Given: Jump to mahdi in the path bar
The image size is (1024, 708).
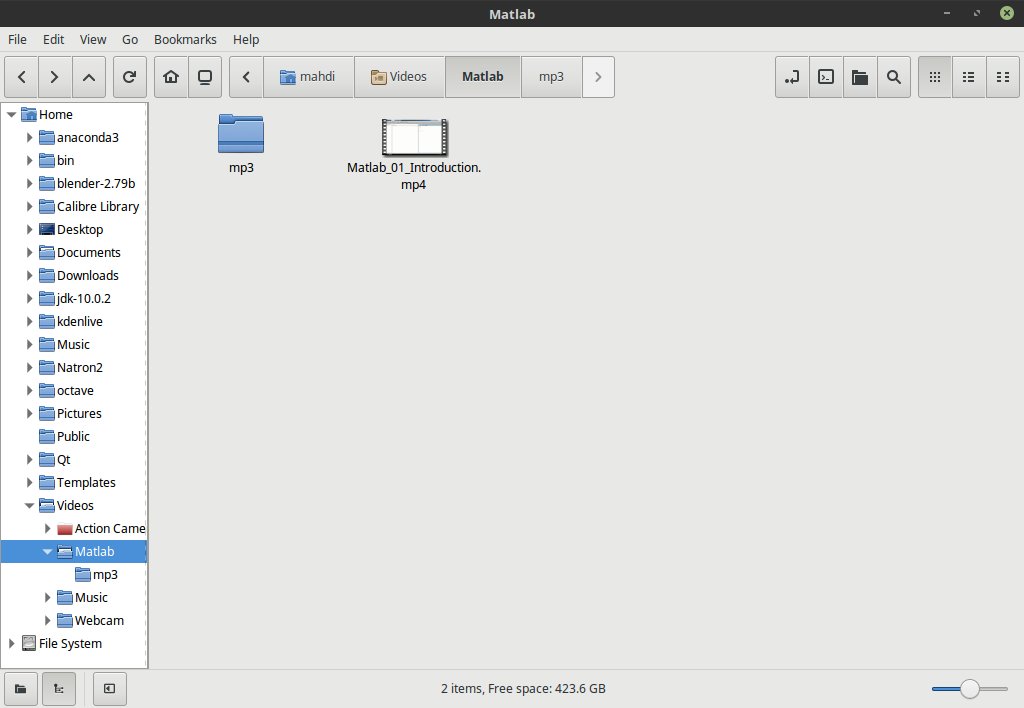Looking at the screenshot, I should (308, 77).
